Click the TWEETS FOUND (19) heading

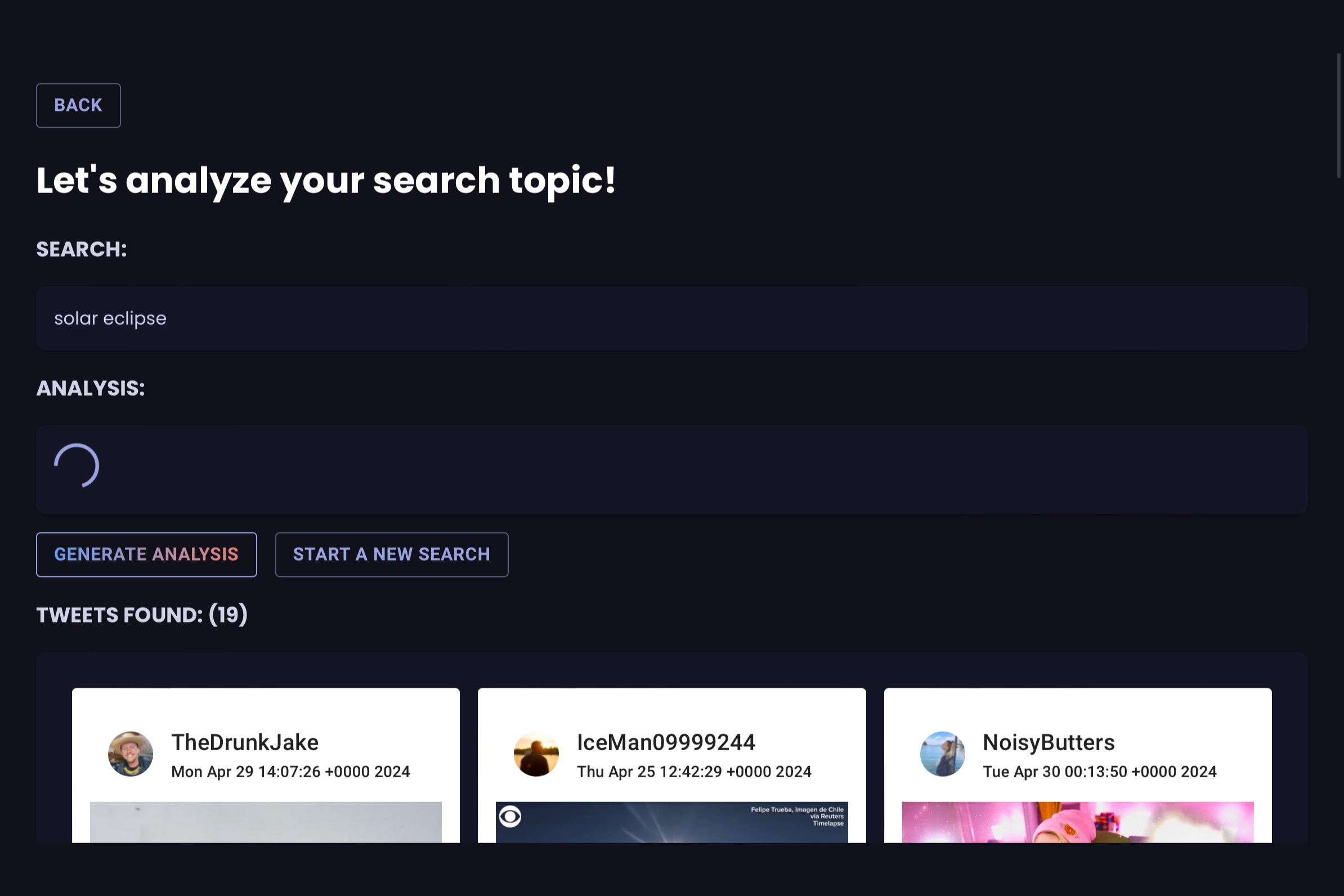(142, 615)
